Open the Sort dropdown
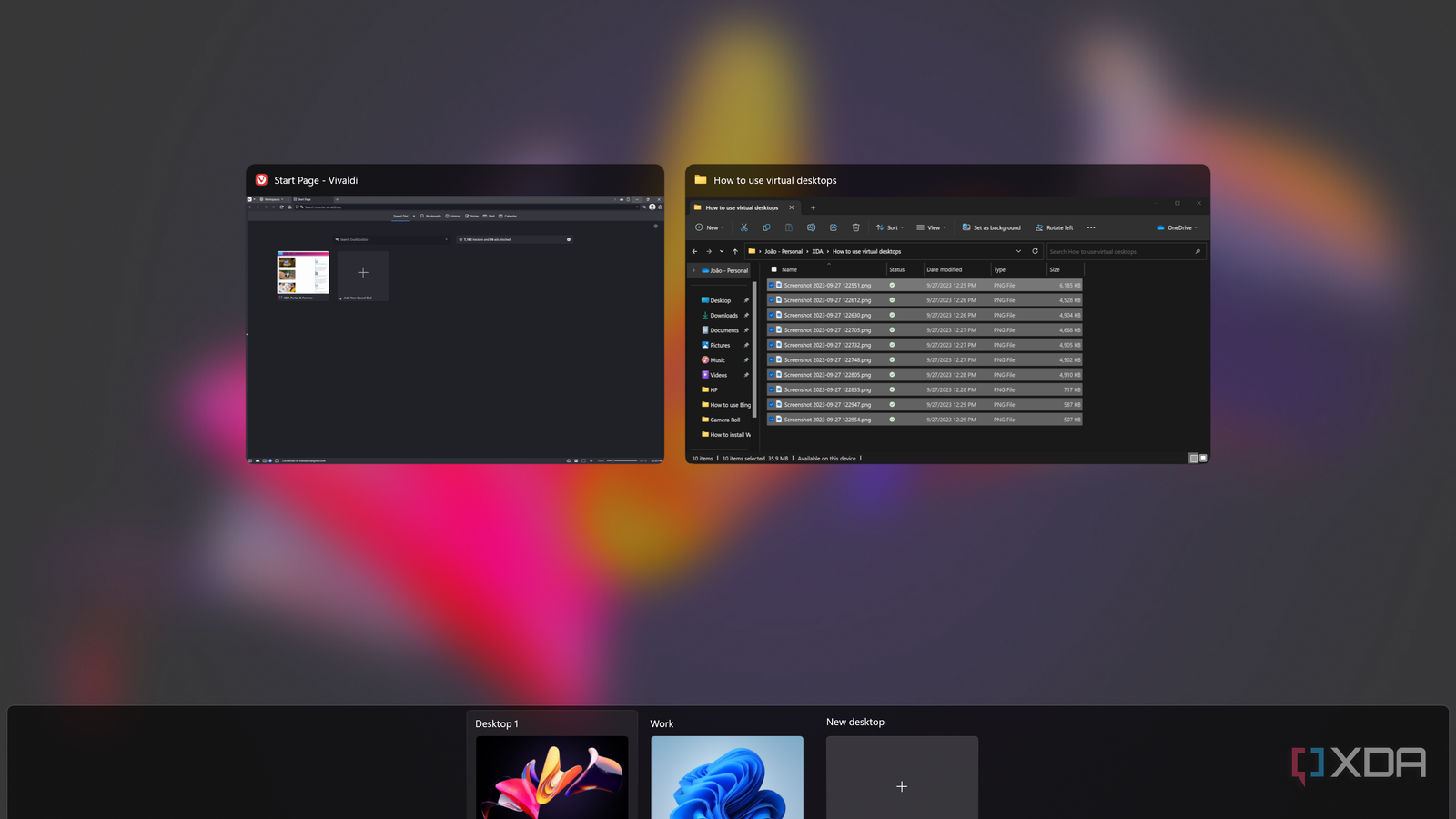Viewport: 1456px width, 819px height. [x=889, y=227]
